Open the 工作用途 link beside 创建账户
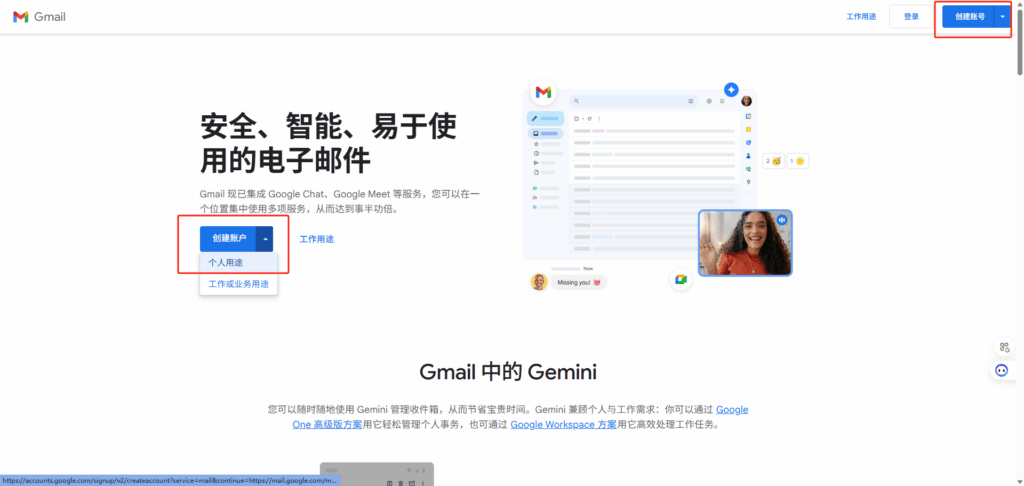This screenshot has width=1024, height=486. (317, 239)
